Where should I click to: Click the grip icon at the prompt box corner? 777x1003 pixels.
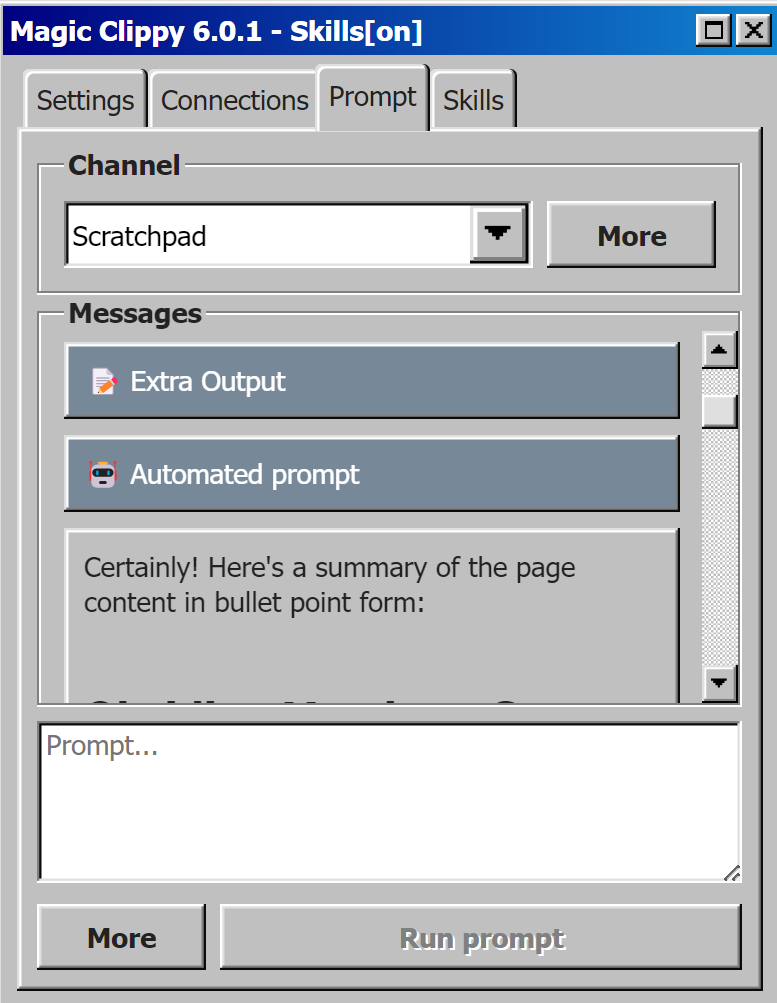coord(732,873)
